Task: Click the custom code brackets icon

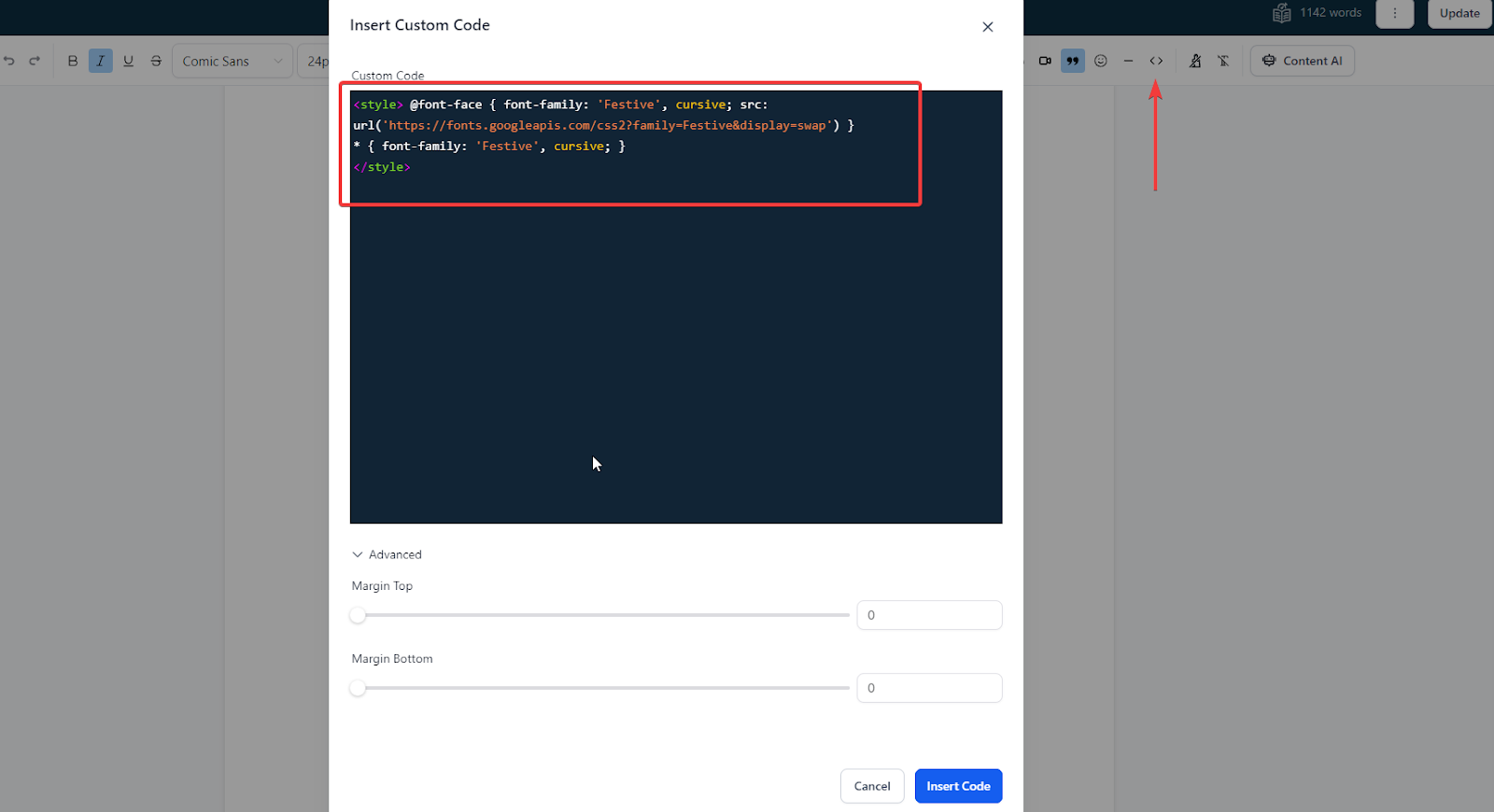Action: pyautogui.click(x=1156, y=61)
